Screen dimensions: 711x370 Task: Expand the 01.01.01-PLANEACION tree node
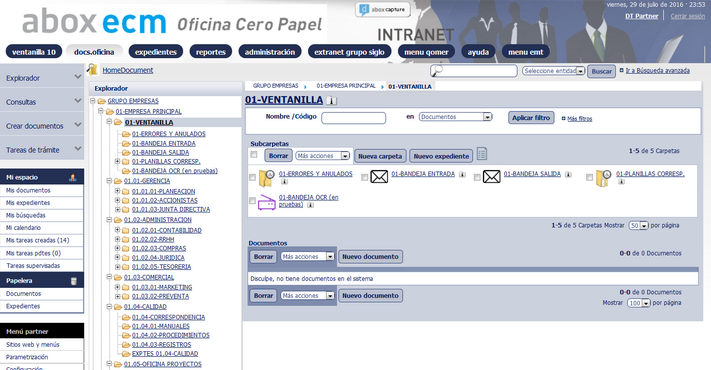117,191
